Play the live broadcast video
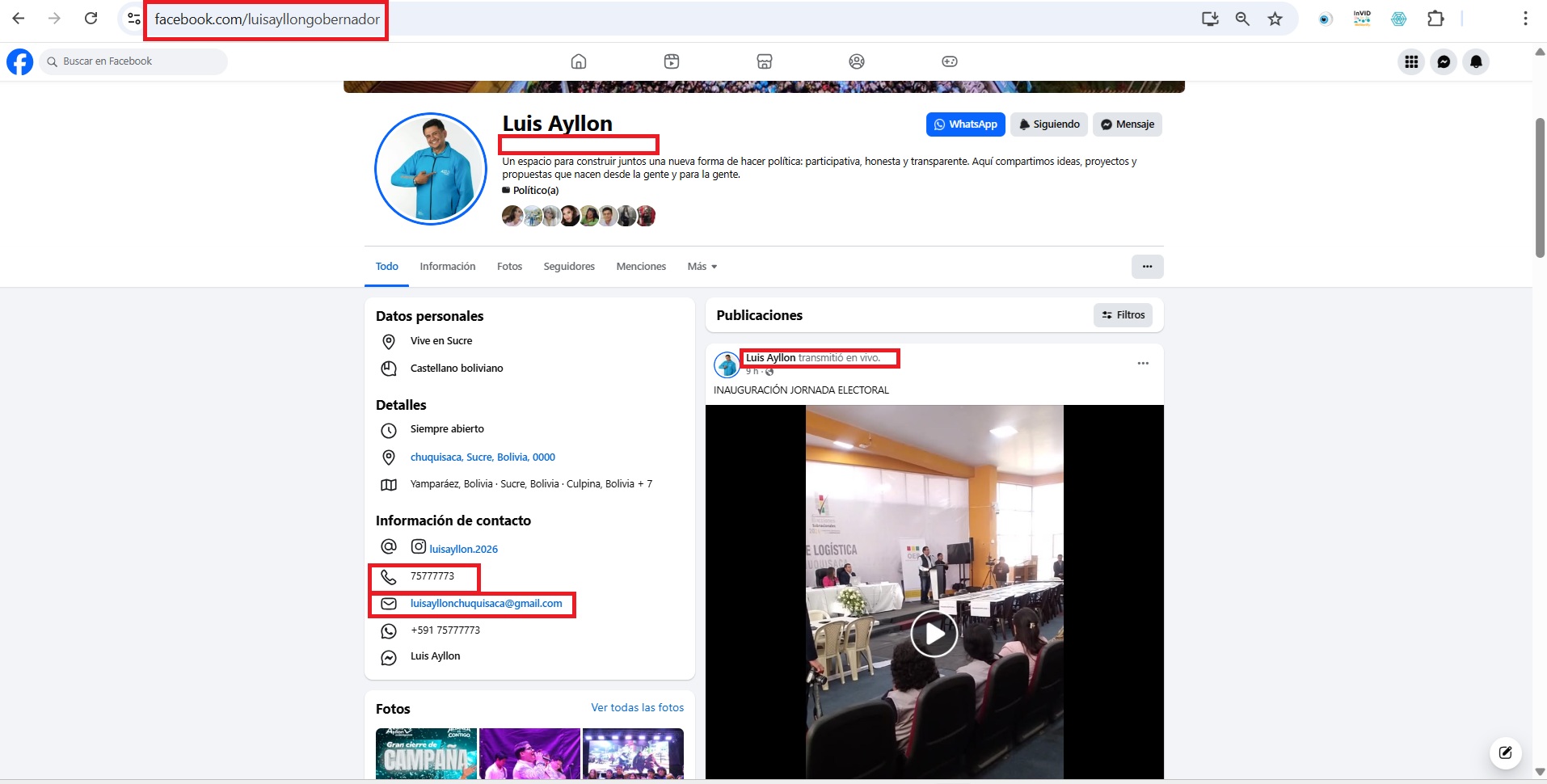 pyautogui.click(x=934, y=634)
